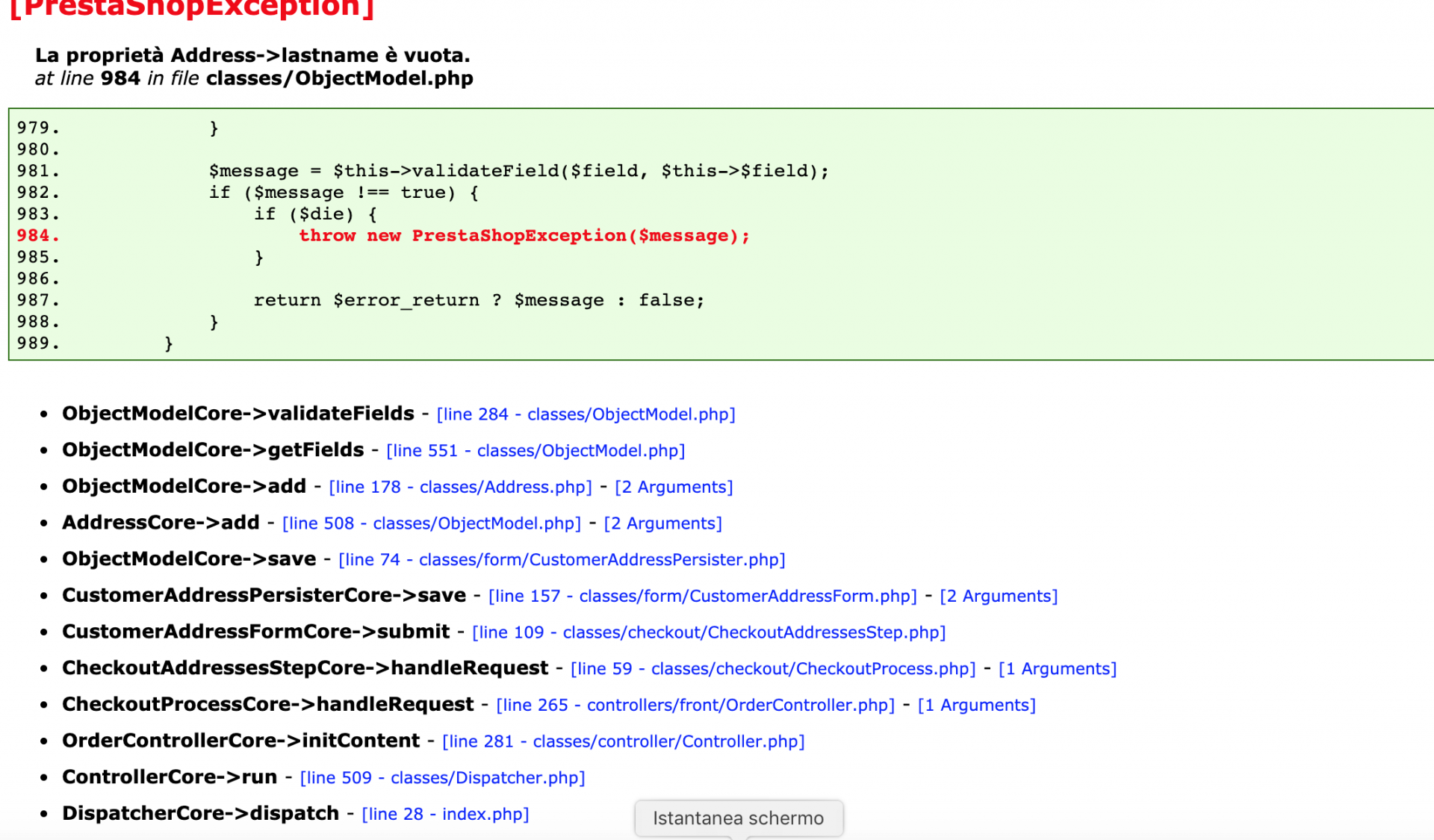
Task: Expand 2 Arguments for ObjectModelCore->add
Action: coord(673,487)
